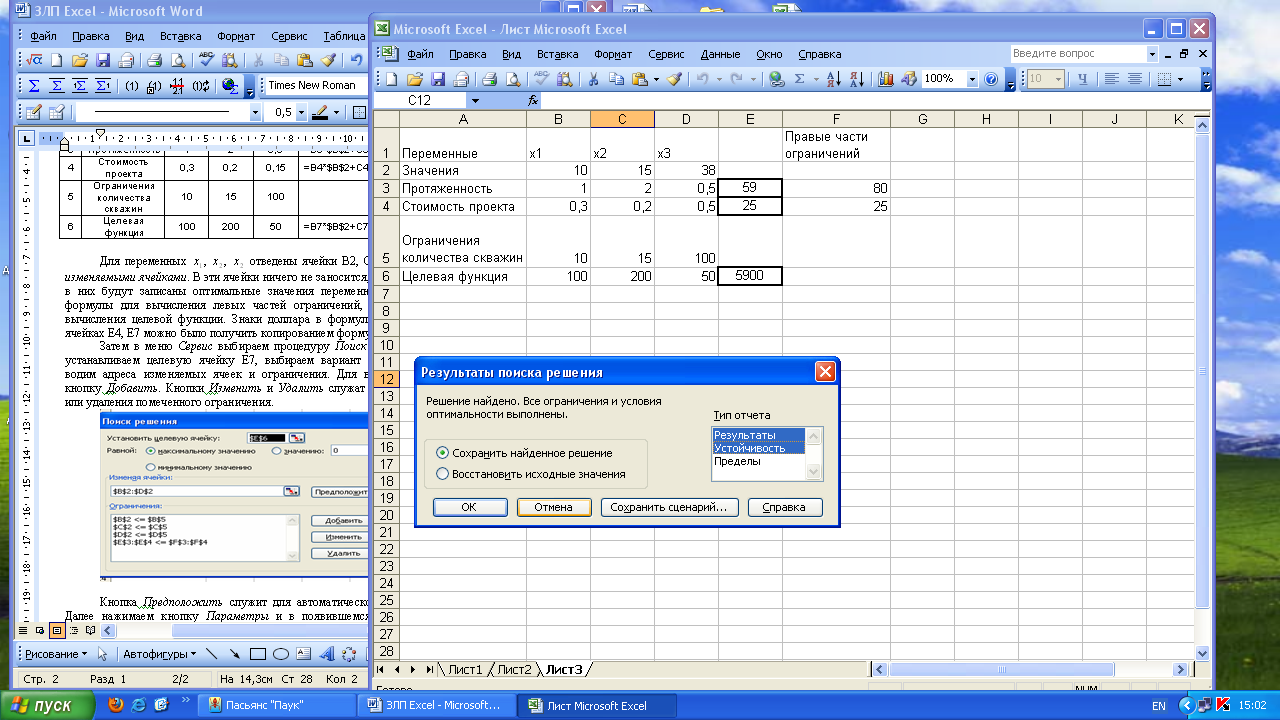Click the 'Добавить' button in the Word document image

(342, 520)
